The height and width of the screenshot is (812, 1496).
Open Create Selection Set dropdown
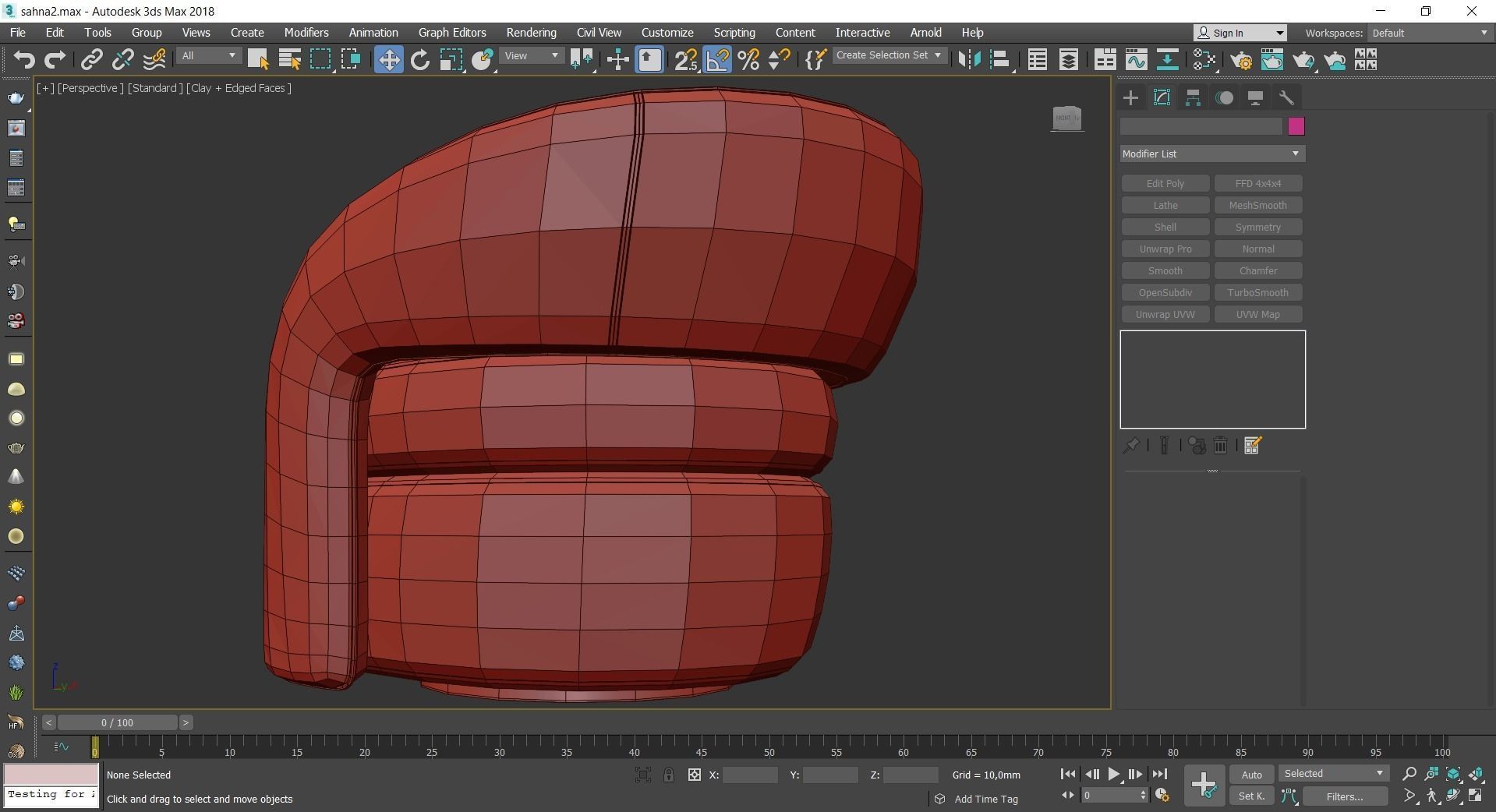(x=889, y=55)
